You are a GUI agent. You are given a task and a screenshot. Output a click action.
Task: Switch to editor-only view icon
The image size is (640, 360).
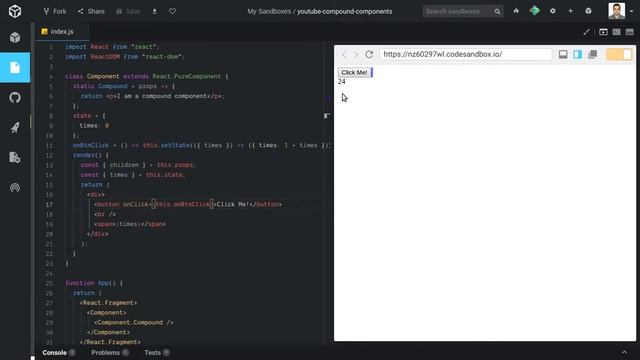click(603, 32)
